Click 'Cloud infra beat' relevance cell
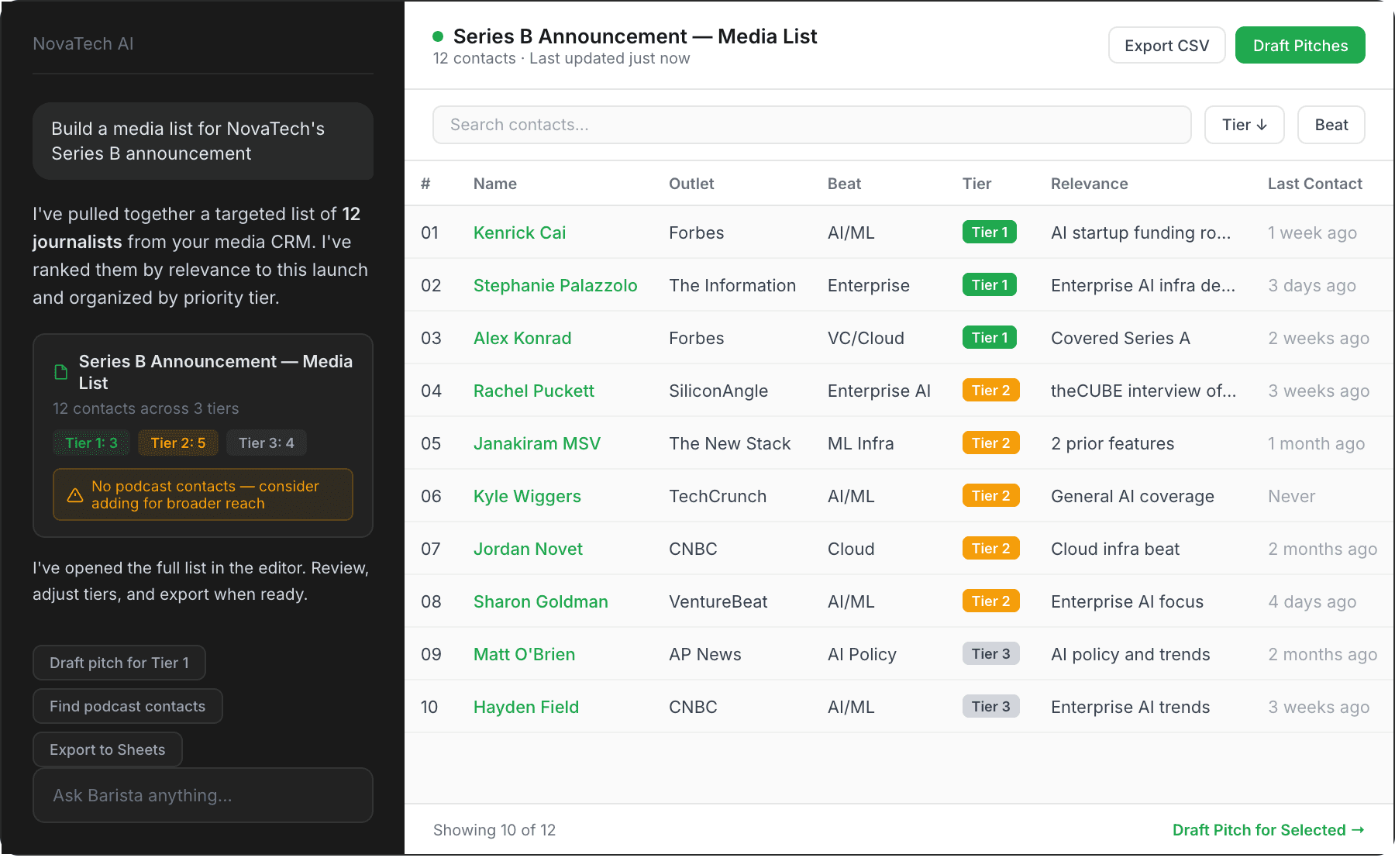Image resolution: width=1395 pixels, height=868 pixels. tap(1115, 549)
